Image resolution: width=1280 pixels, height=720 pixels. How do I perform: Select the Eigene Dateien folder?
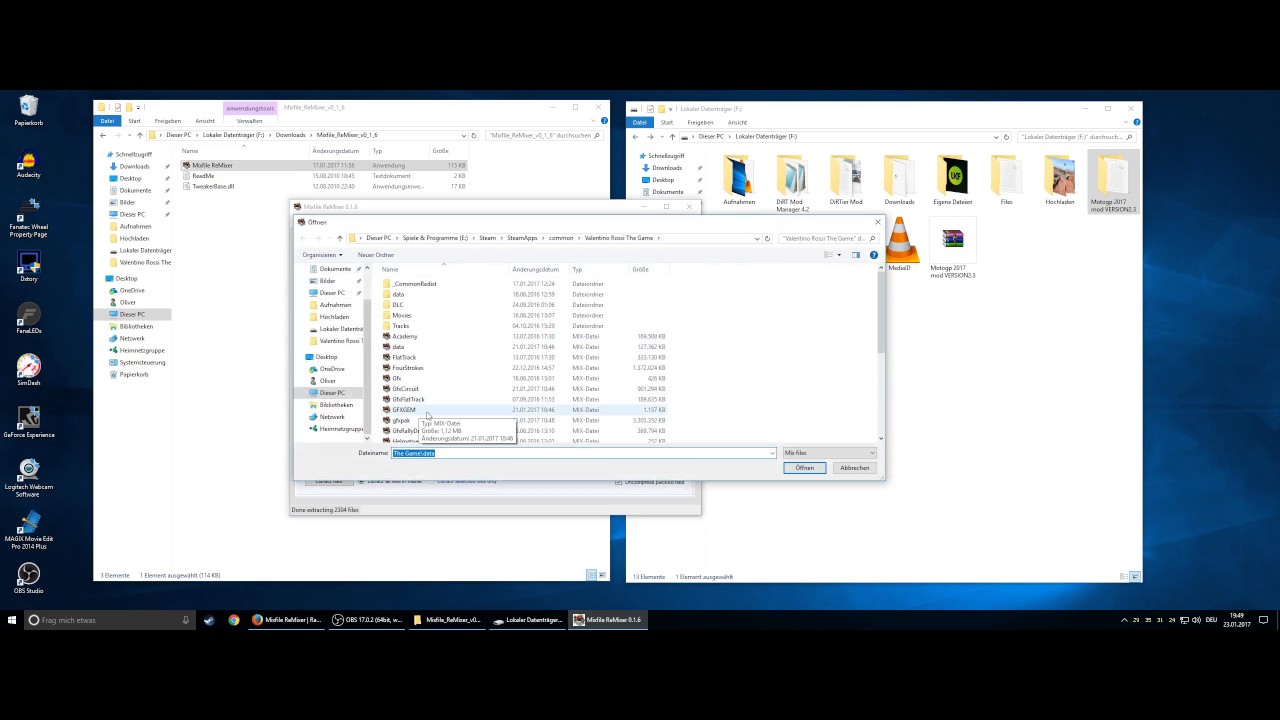point(953,181)
